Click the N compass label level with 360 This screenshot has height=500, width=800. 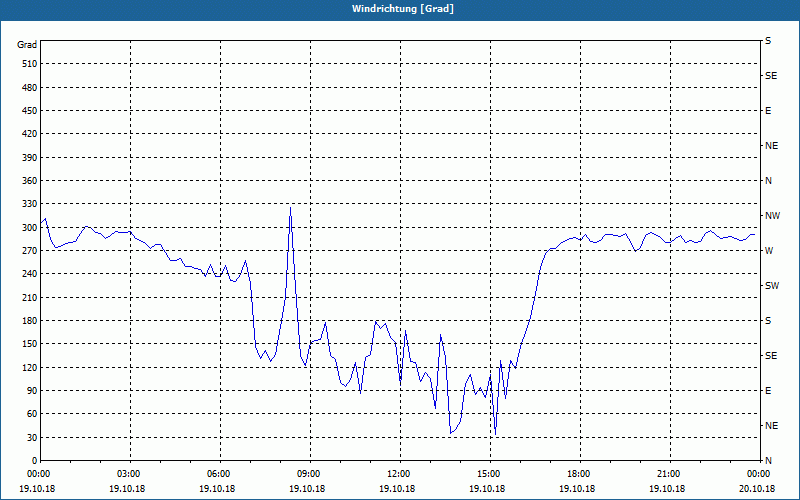point(768,181)
